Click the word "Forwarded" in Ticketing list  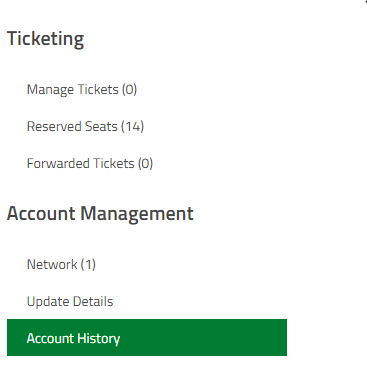58,164
